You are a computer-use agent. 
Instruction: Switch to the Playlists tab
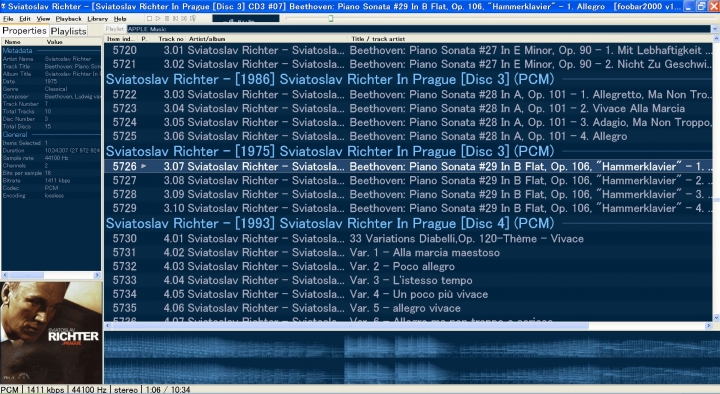pyautogui.click(x=68, y=31)
